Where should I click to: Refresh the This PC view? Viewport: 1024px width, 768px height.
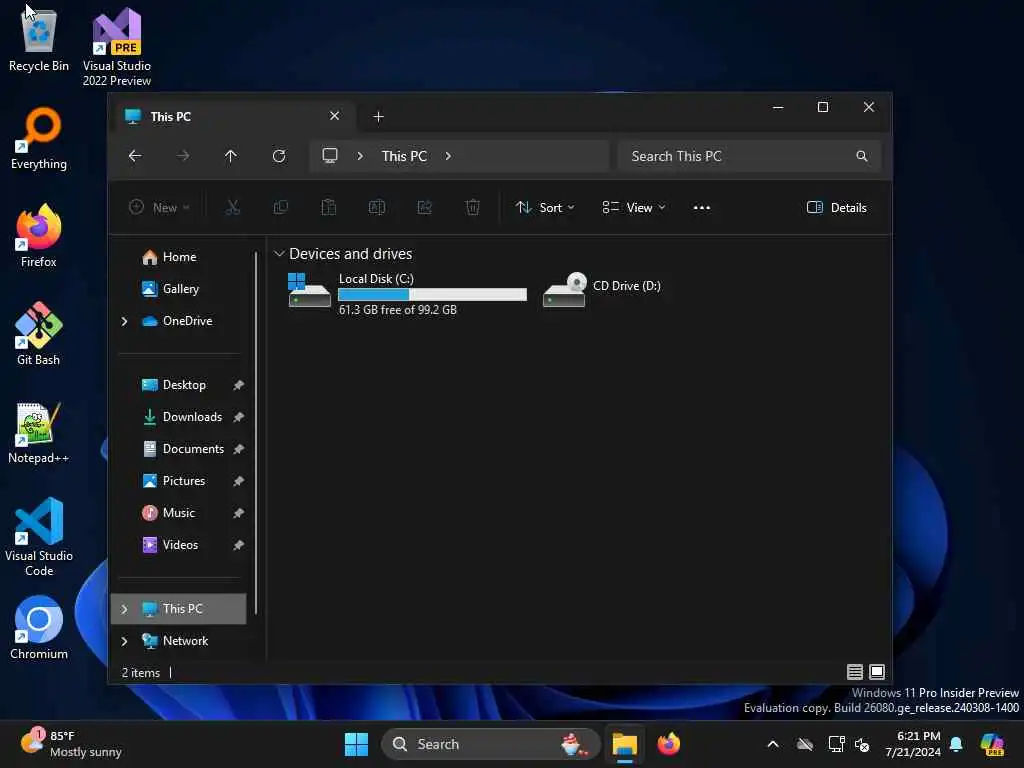(279, 156)
